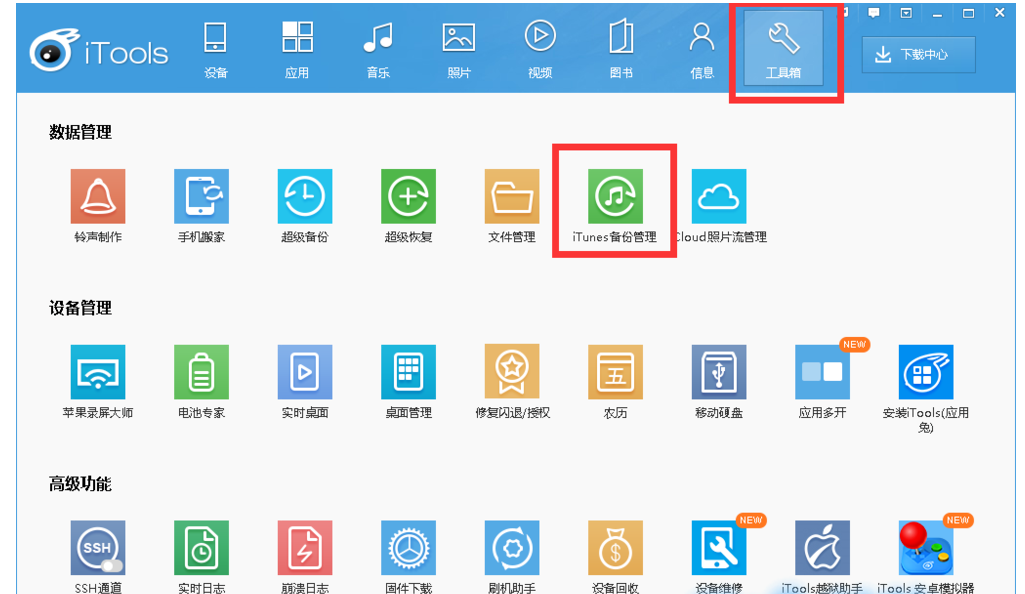Click the 高级功能 section heading
Viewport: 1025px width, 594px height.
click(80, 484)
